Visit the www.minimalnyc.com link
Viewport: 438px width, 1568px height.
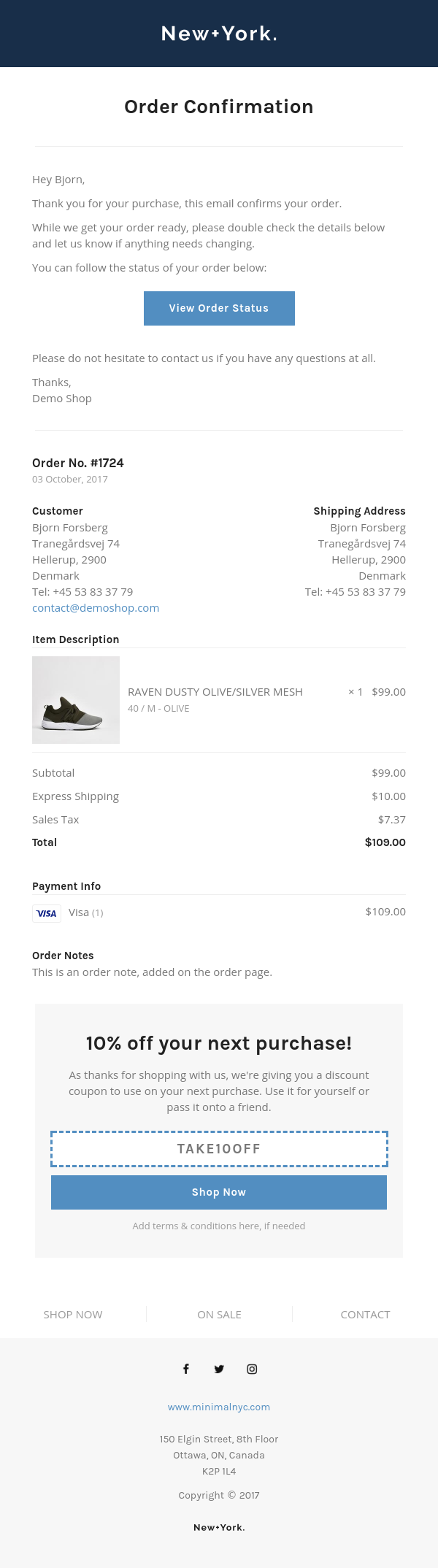pyautogui.click(x=219, y=1407)
